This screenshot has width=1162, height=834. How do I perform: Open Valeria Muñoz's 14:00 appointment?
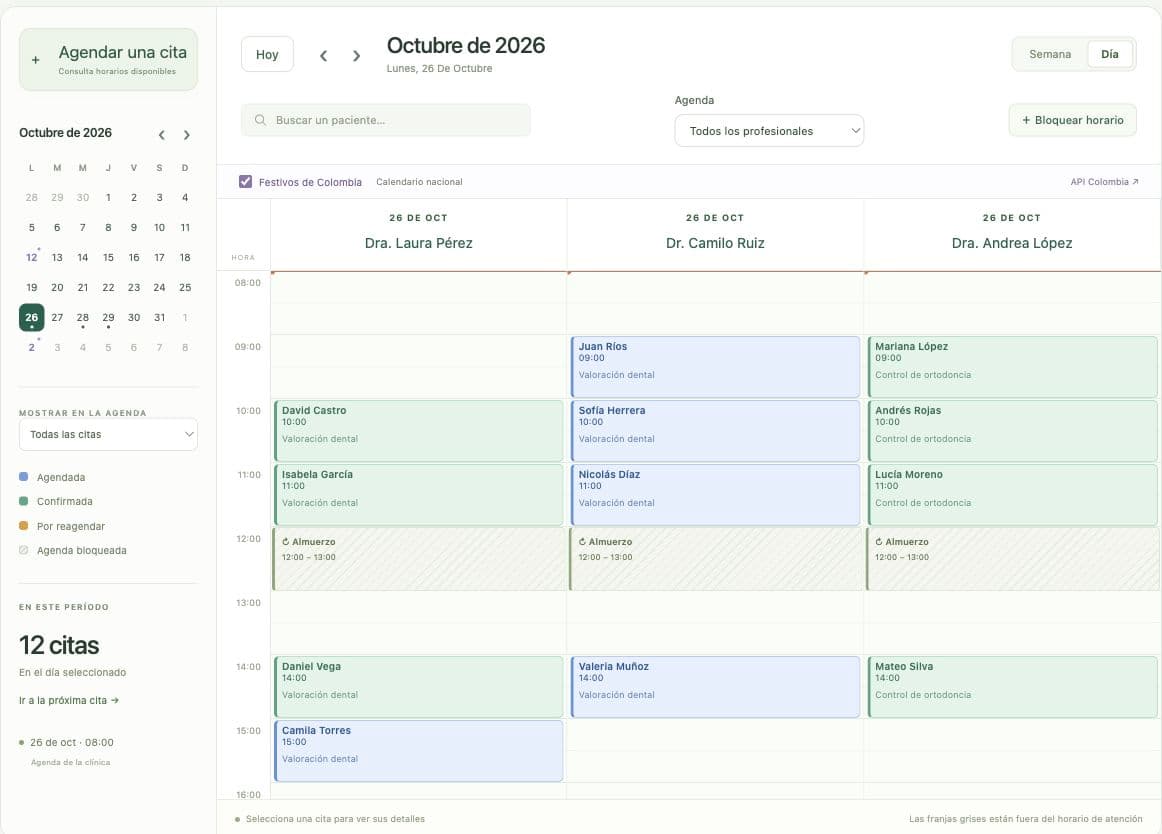coord(715,686)
